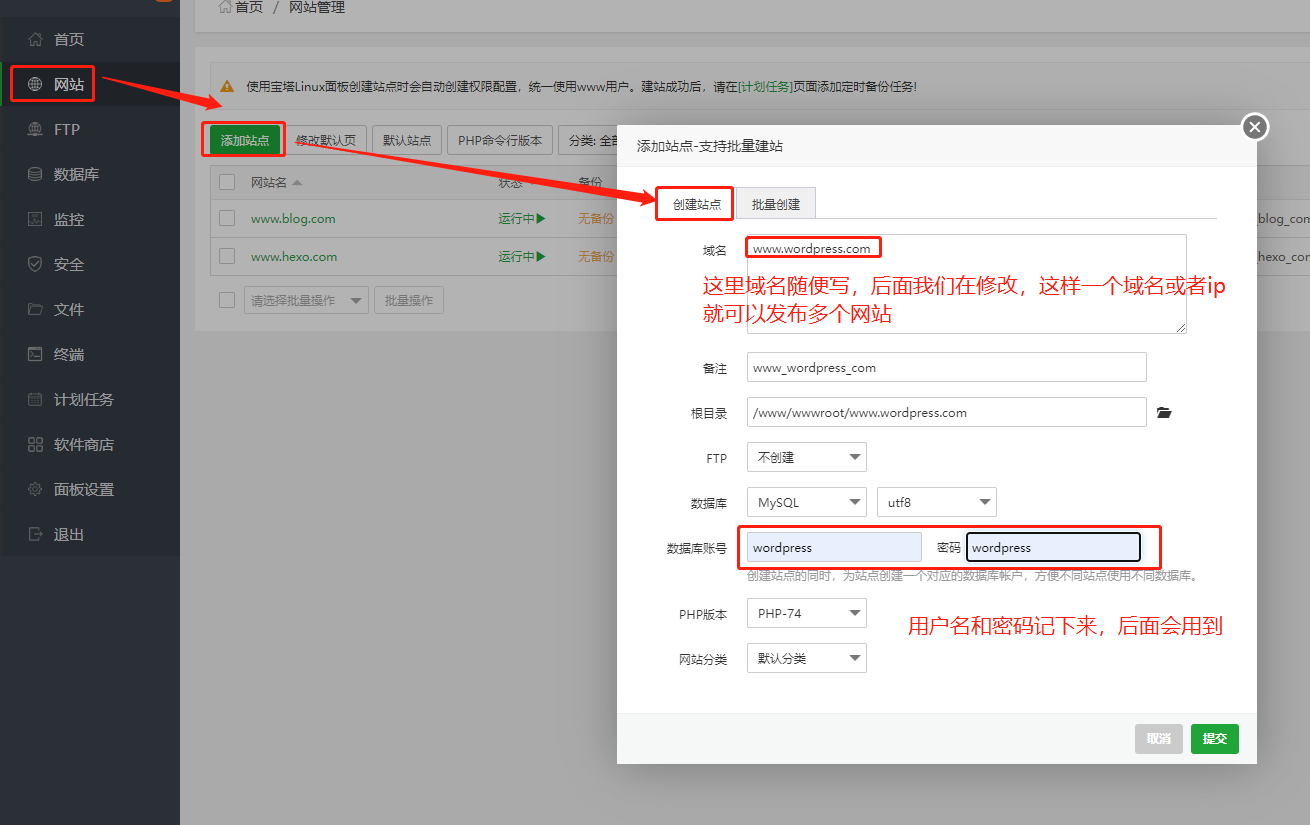Check the box for www.blog.com row

[x=227, y=218]
